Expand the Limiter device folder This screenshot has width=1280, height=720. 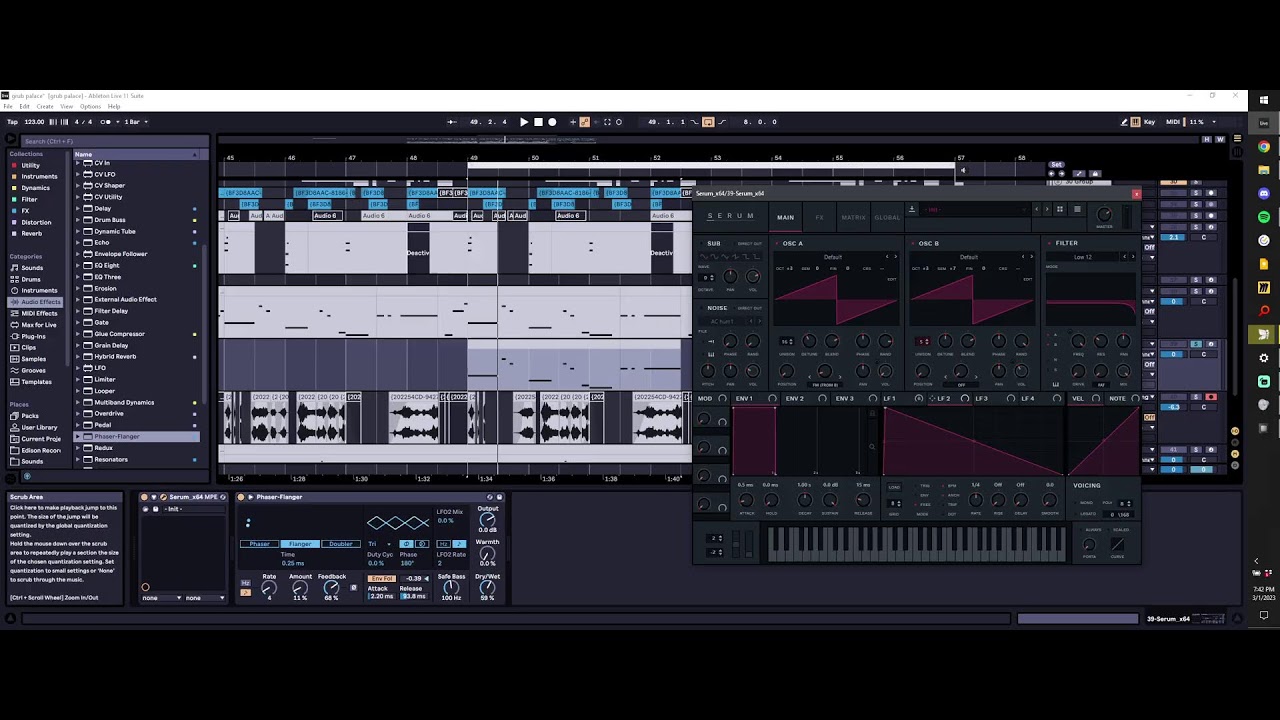point(78,380)
